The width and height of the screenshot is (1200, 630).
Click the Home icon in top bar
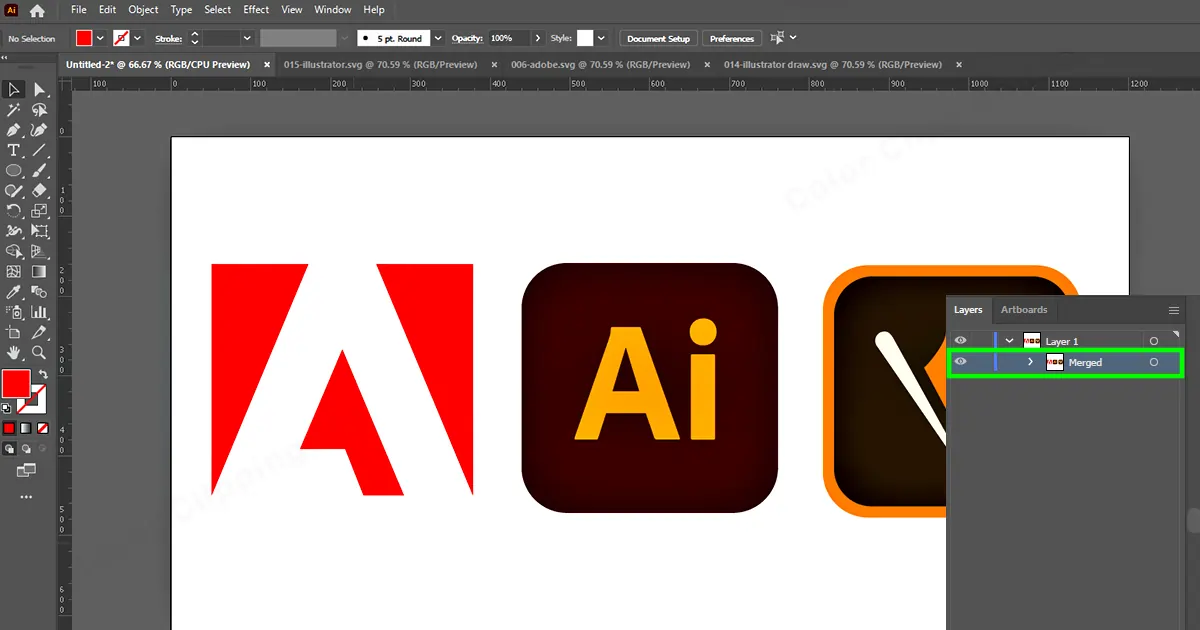(x=37, y=11)
